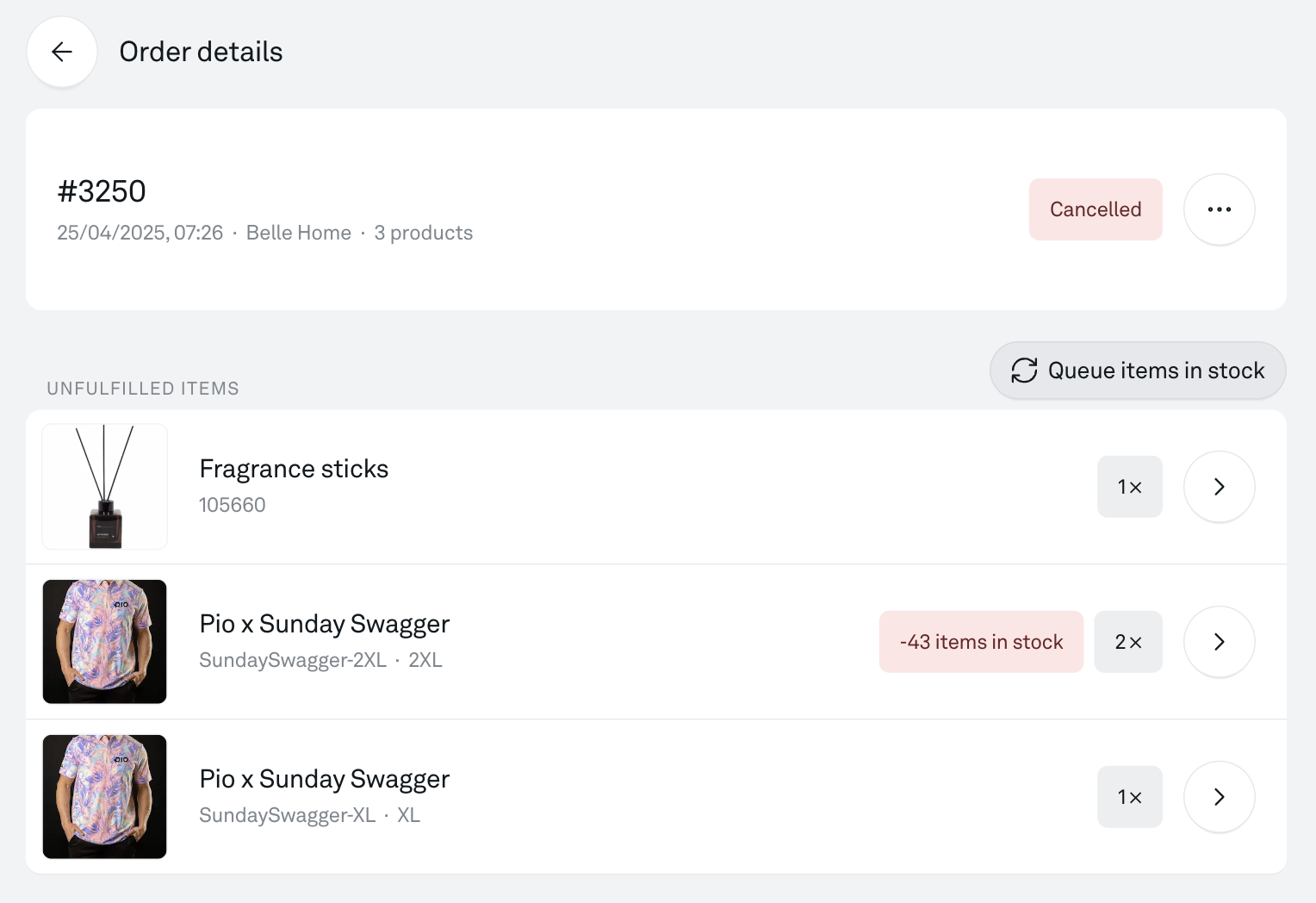This screenshot has width=1316, height=903.
Task: Click the Fragrance sticks product name
Action: point(294,469)
